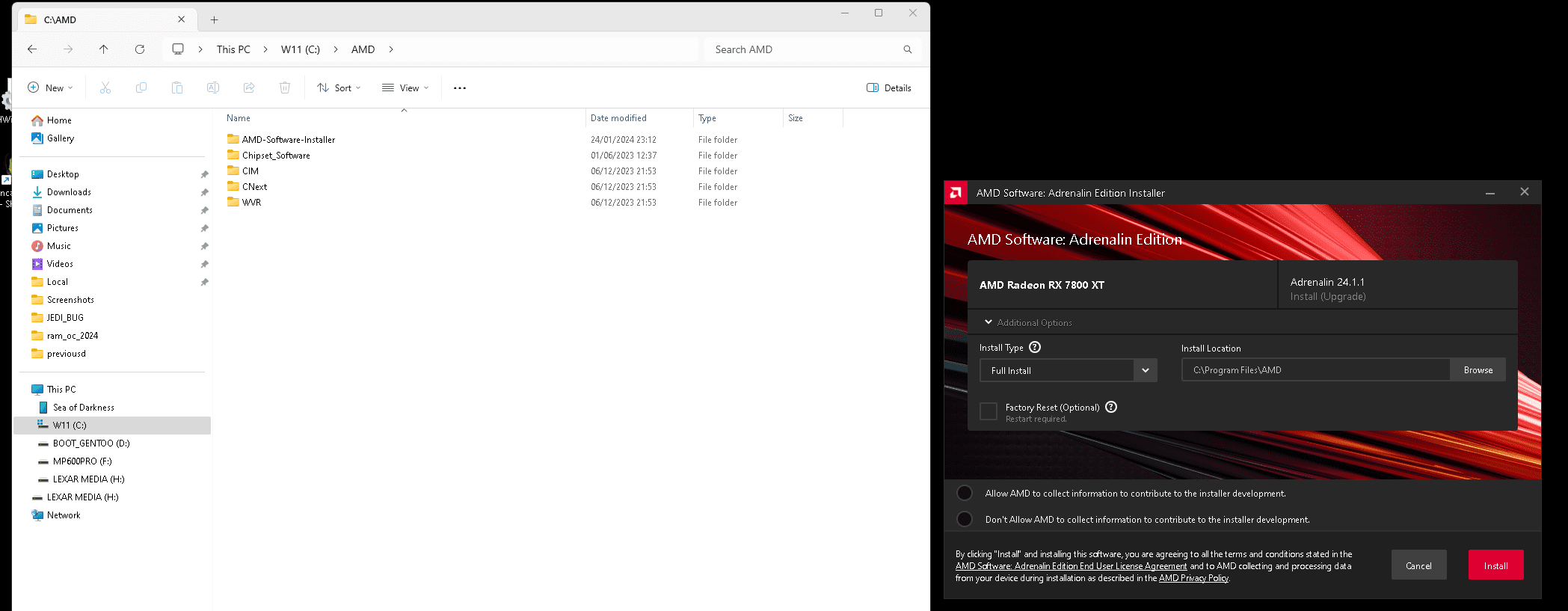Viewport: 1568px width, 611px height.
Task: Click the Delete trash icon
Action: point(285,87)
